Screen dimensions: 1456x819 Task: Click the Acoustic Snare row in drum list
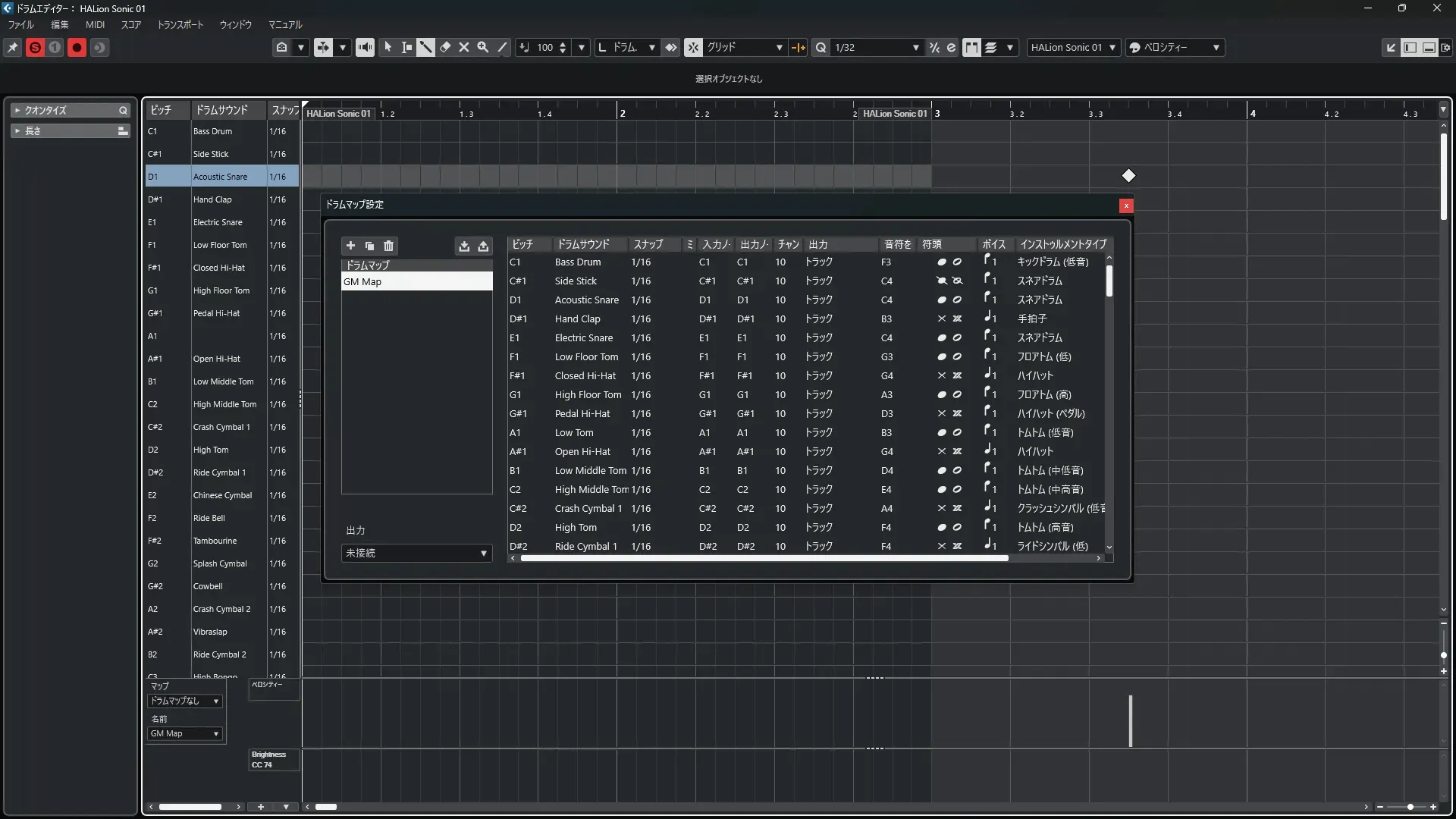220,177
